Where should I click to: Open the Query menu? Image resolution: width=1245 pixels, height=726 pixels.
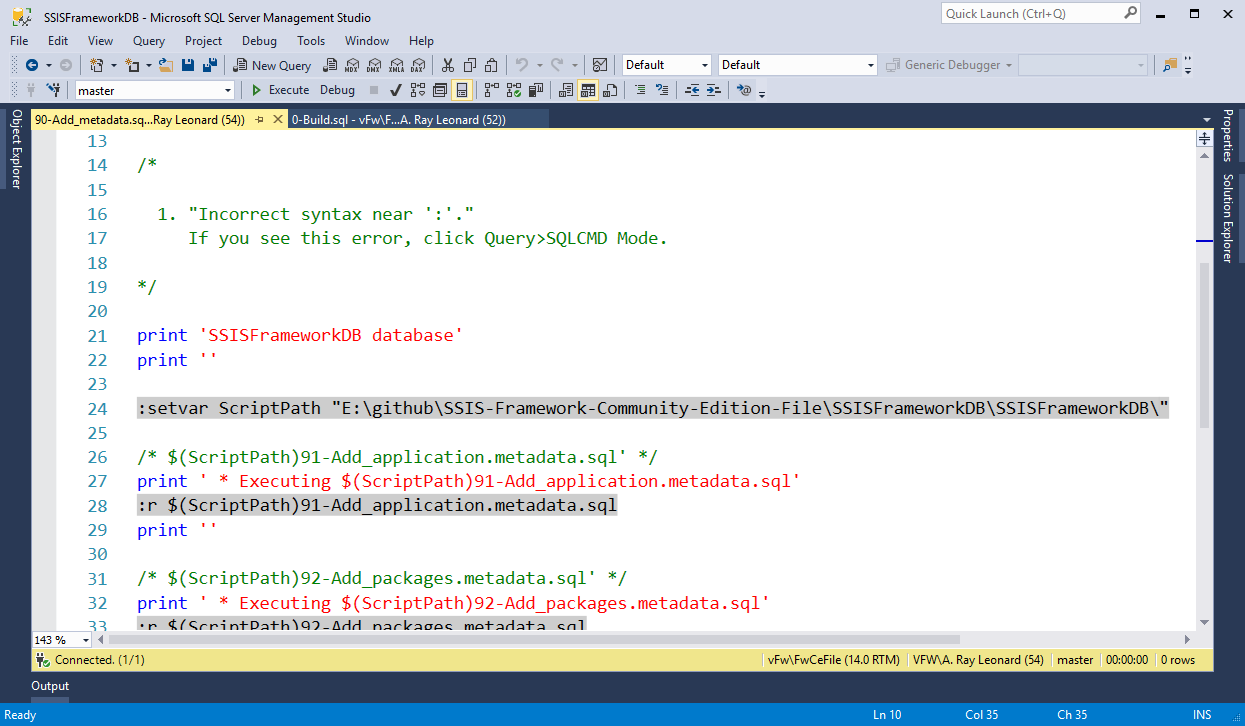(x=149, y=41)
